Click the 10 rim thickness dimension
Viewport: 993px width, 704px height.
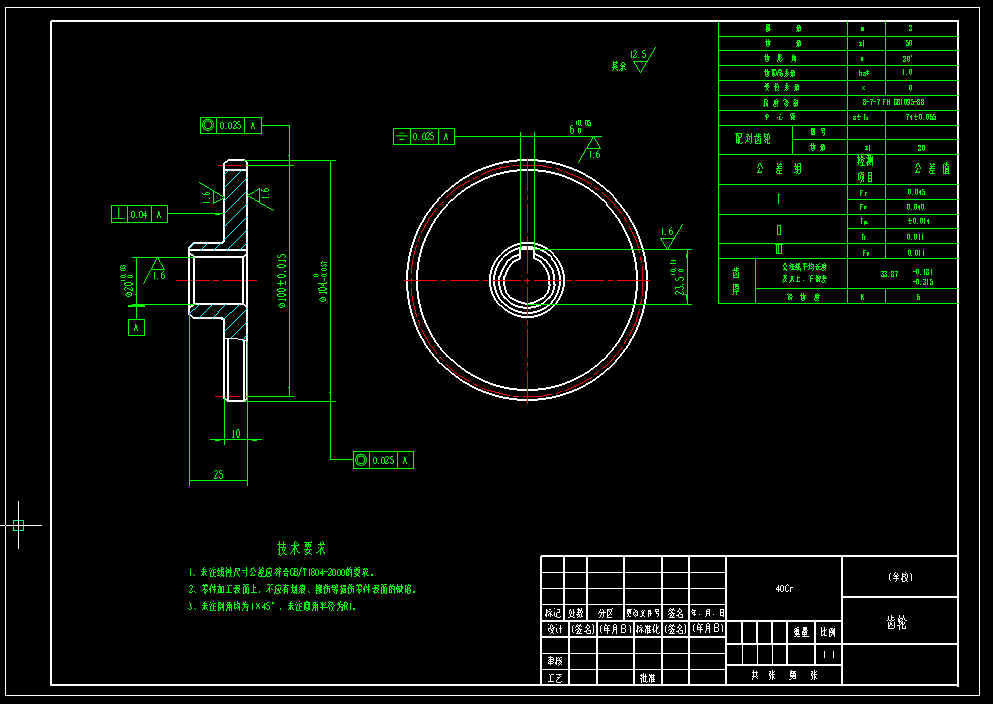tap(236, 434)
